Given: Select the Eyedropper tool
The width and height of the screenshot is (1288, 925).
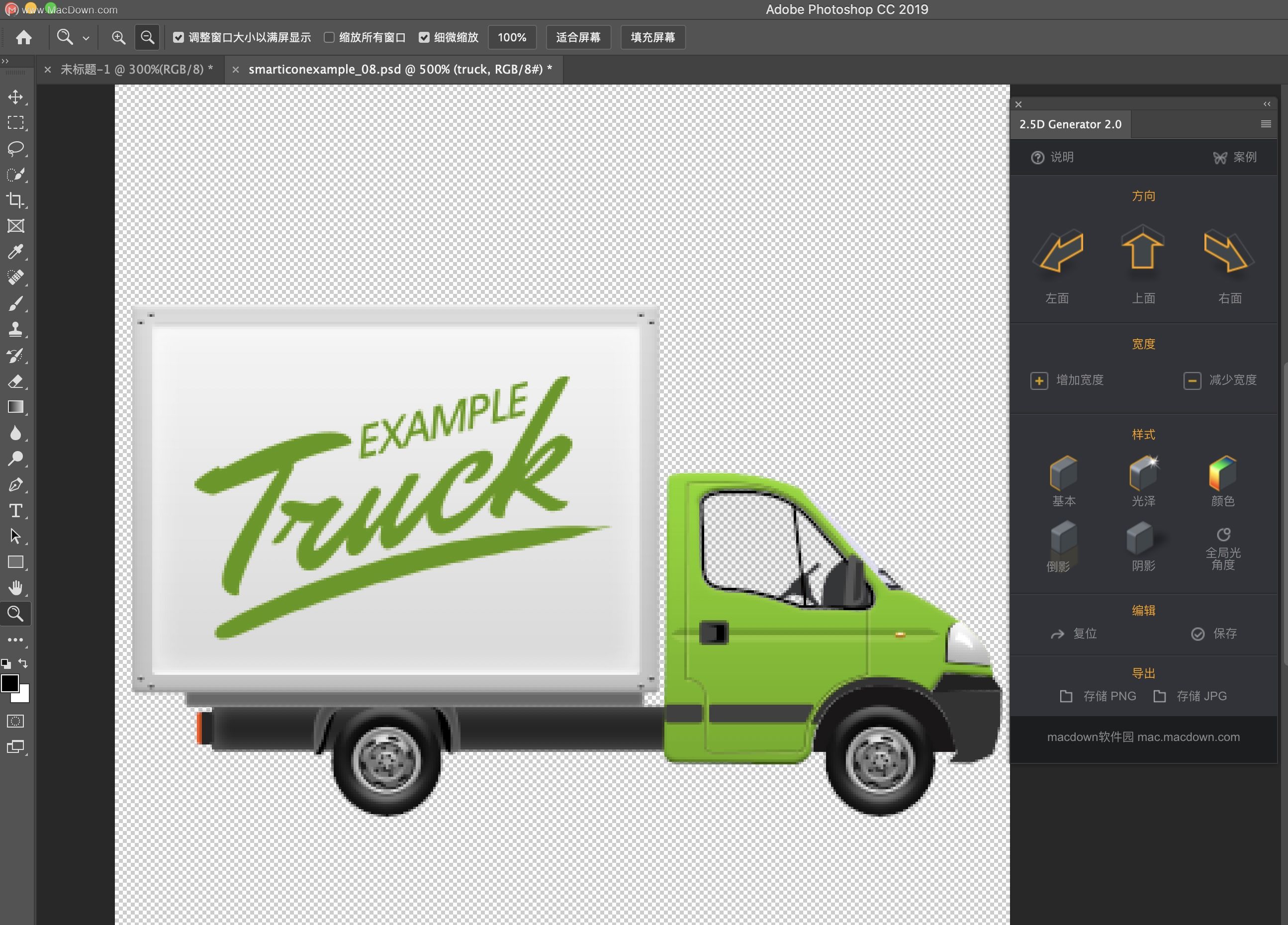Looking at the screenshot, I should coord(15,252).
